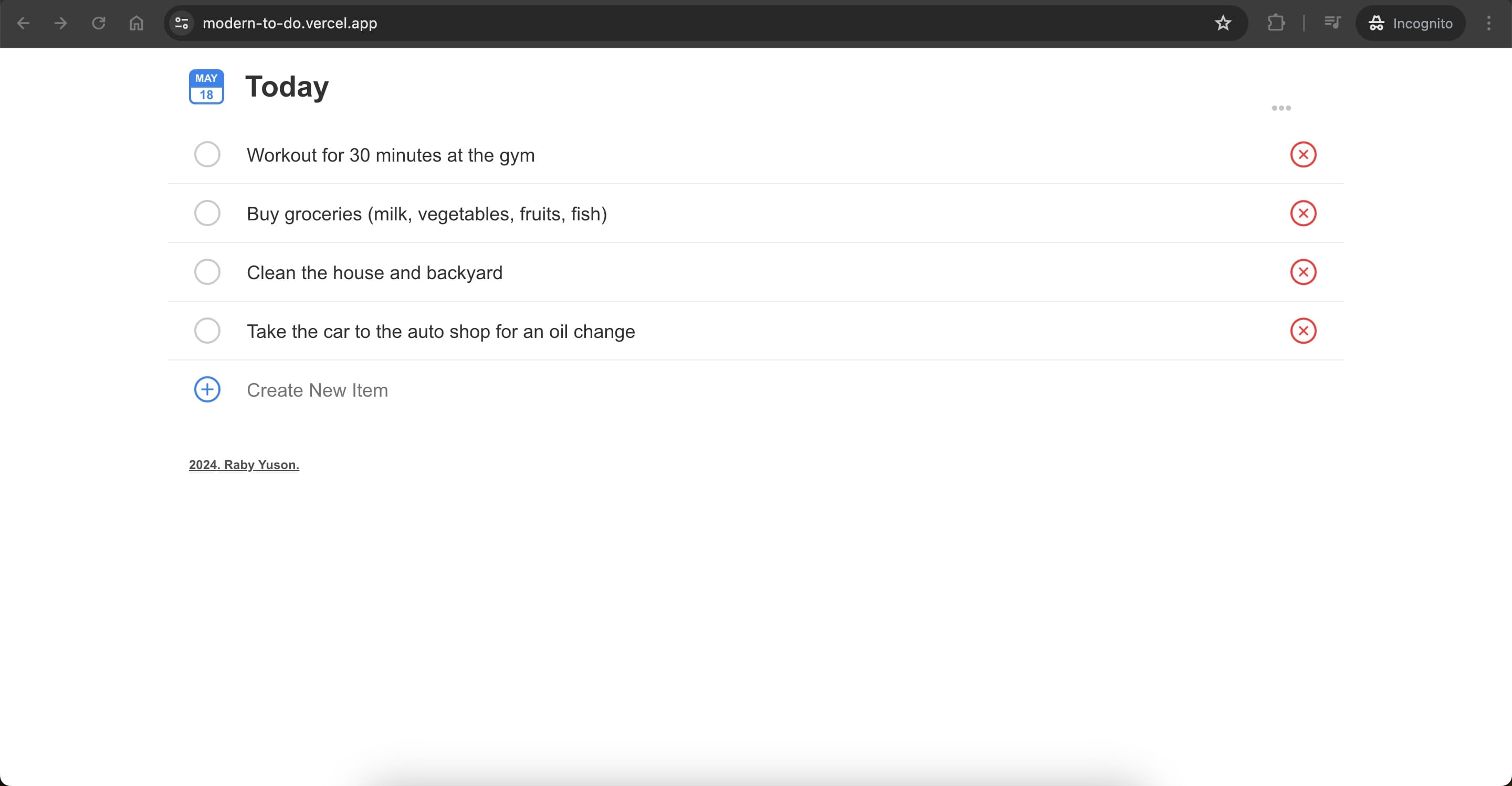Open the 2024. Raby Yuson. footer link

click(244, 464)
